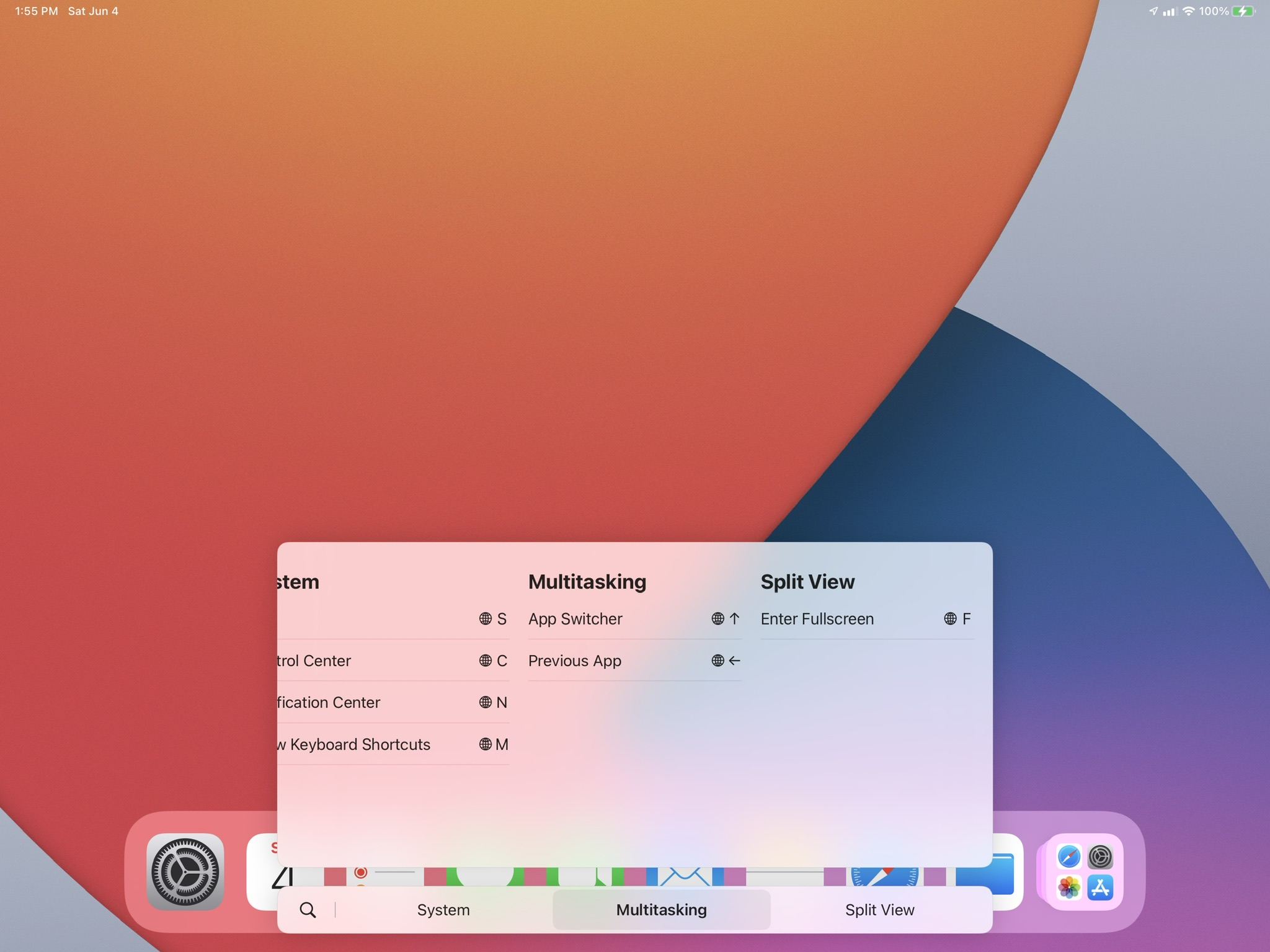Open the Settings app in dock
Screen dimensions: 1270x952
[x=185, y=871]
